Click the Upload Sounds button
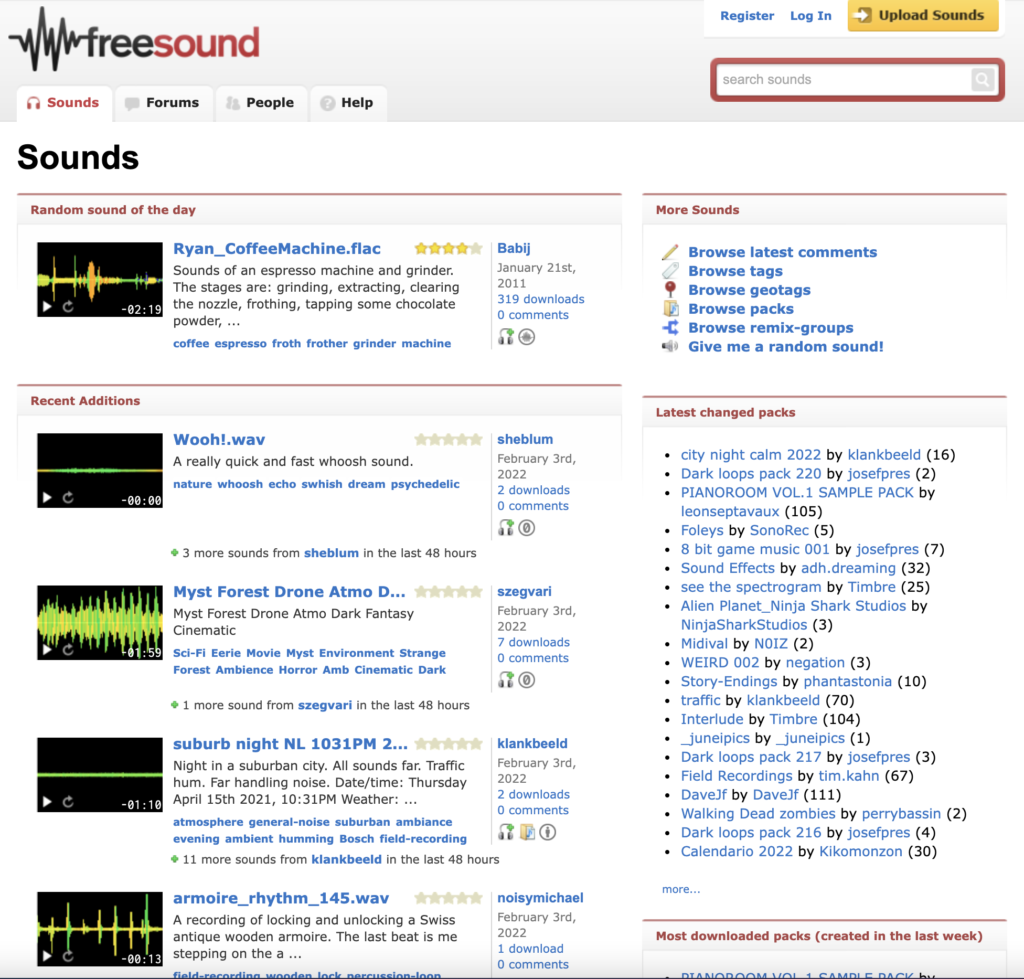 pos(923,15)
